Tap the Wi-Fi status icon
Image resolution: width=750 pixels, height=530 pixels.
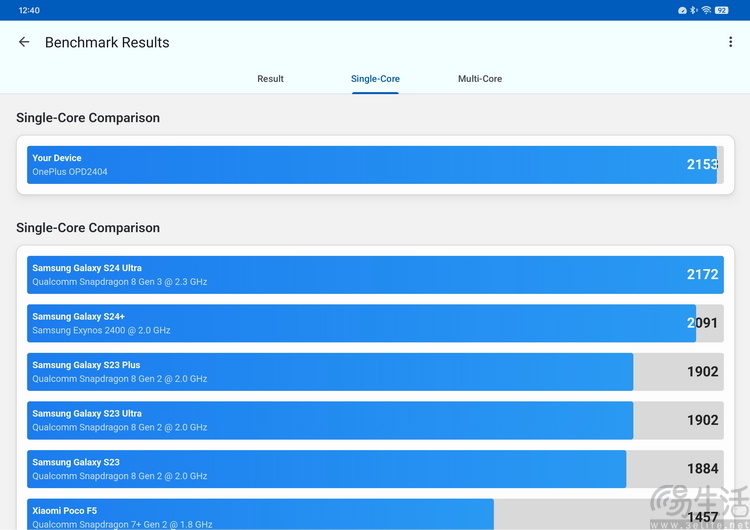[x=706, y=10]
